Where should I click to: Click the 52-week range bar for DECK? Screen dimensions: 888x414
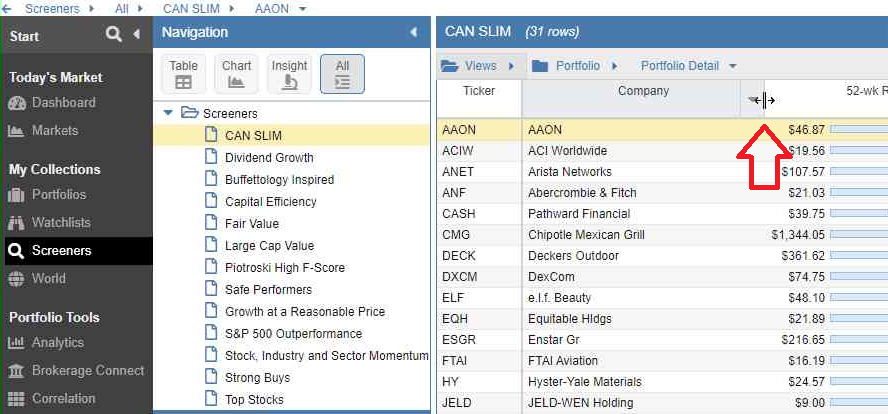859,255
